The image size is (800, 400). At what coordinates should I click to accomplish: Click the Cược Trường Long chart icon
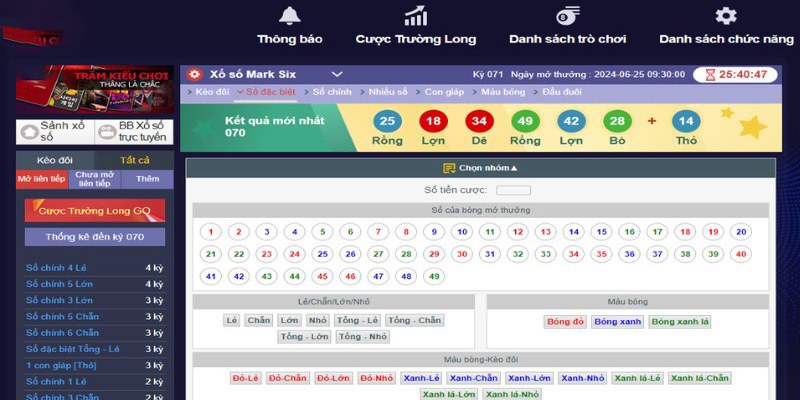coord(416,16)
